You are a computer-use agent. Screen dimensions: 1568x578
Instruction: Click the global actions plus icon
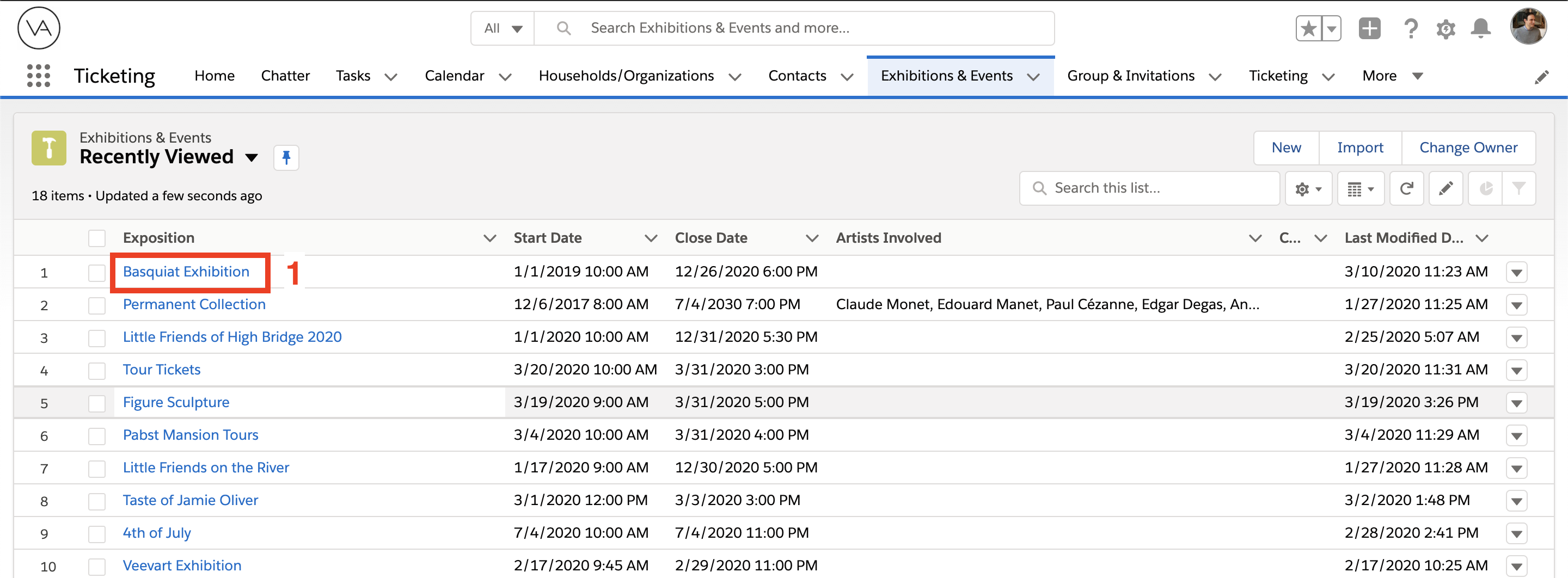click(x=1369, y=28)
